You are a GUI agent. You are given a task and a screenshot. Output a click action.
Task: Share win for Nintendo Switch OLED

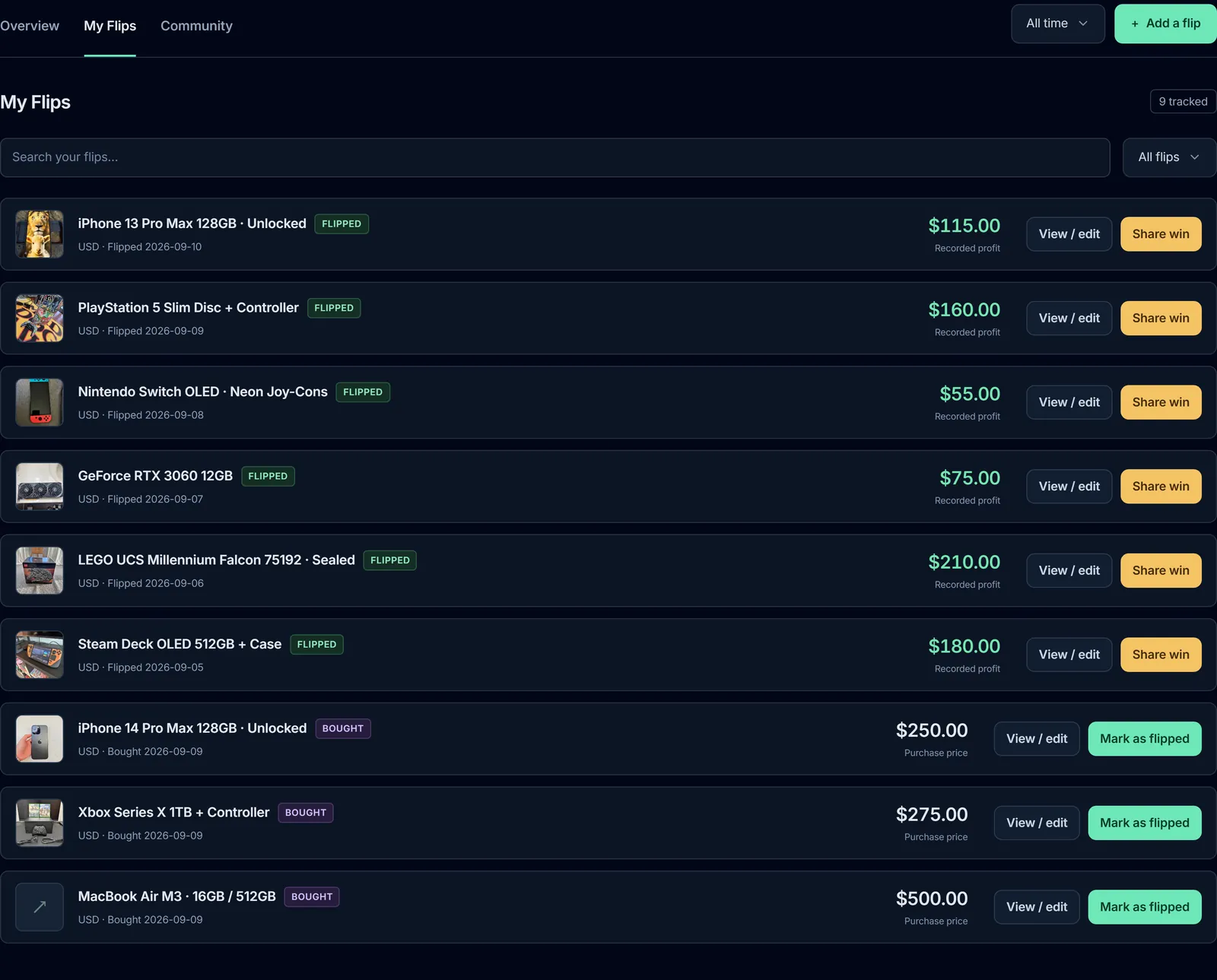[x=1161, y=402]
